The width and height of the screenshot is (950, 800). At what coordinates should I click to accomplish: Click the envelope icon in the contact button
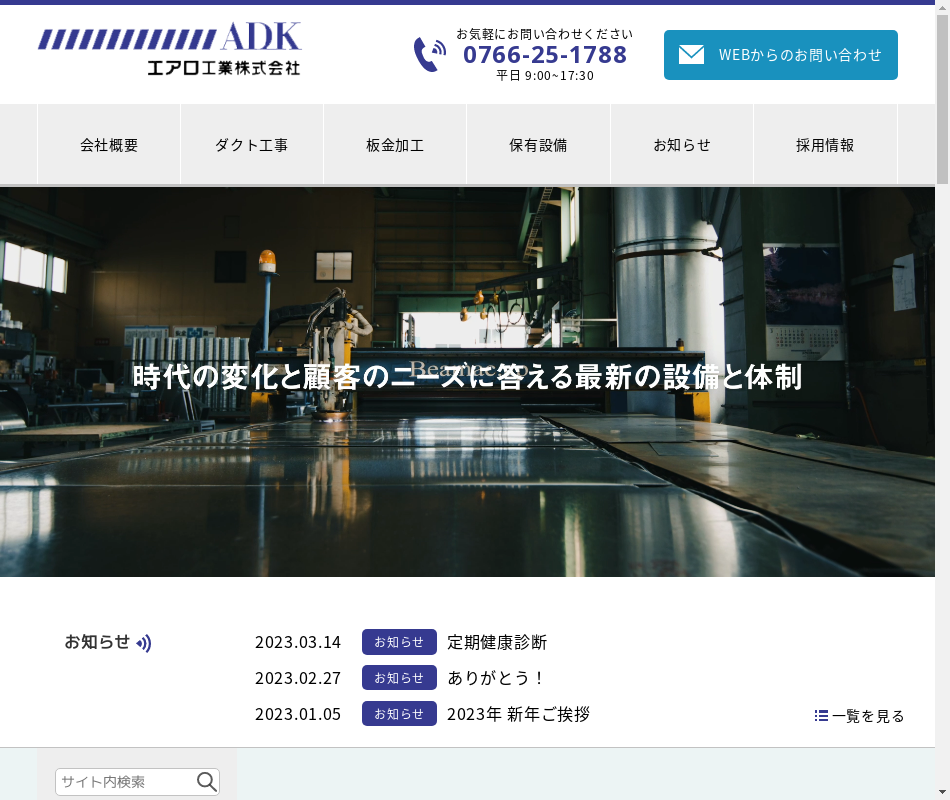(x=691, y=55)
